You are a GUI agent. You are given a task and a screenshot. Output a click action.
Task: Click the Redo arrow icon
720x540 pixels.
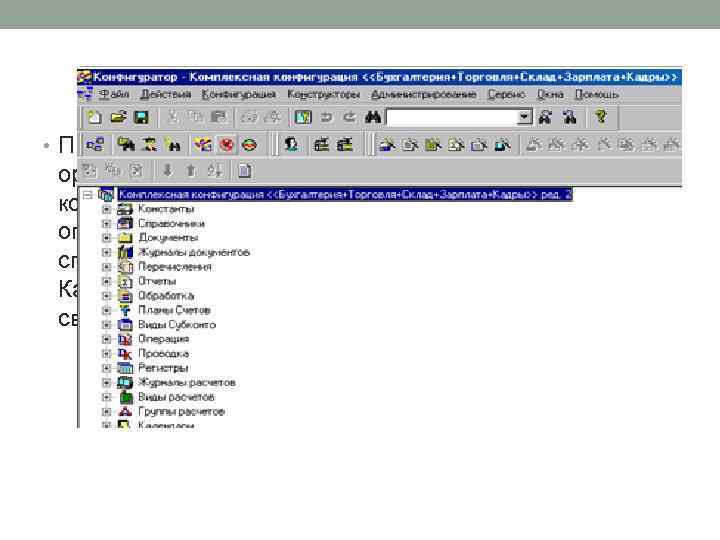349,118
